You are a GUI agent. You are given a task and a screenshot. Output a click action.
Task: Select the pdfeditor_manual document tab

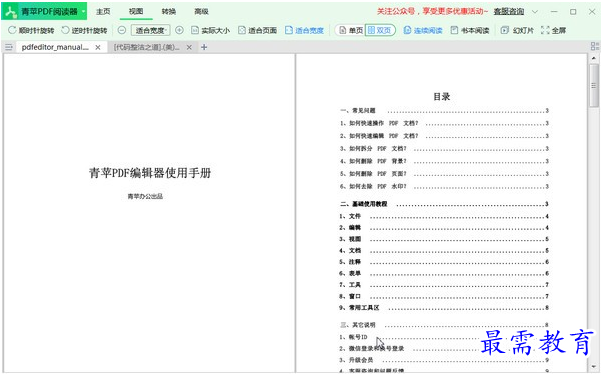click(x=55, y=47)
